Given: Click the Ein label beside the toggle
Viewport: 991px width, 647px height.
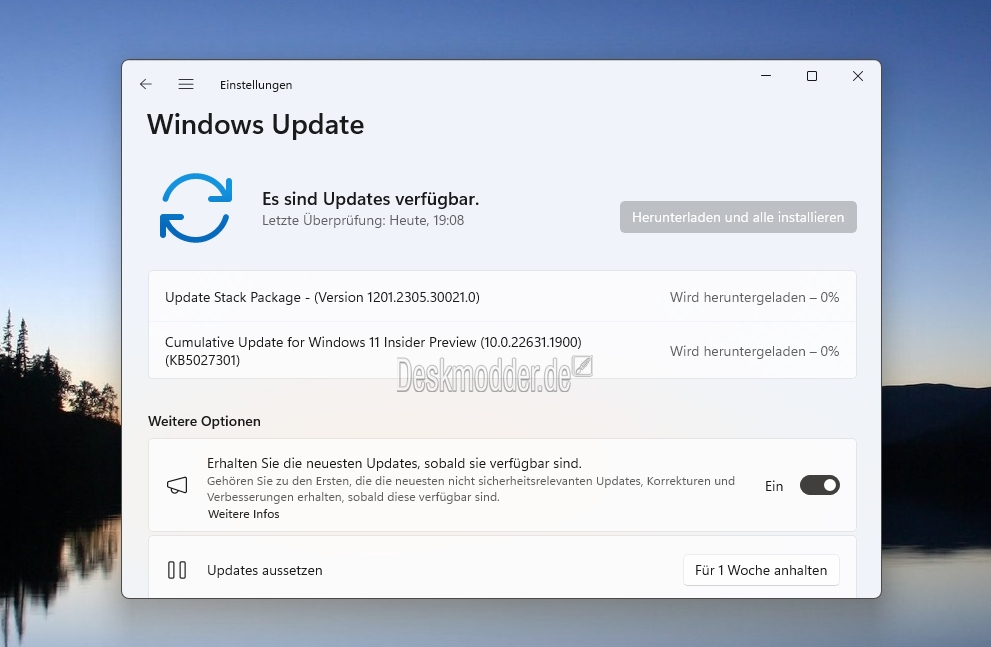Looking at the screenshot, I should coord(774,486).
